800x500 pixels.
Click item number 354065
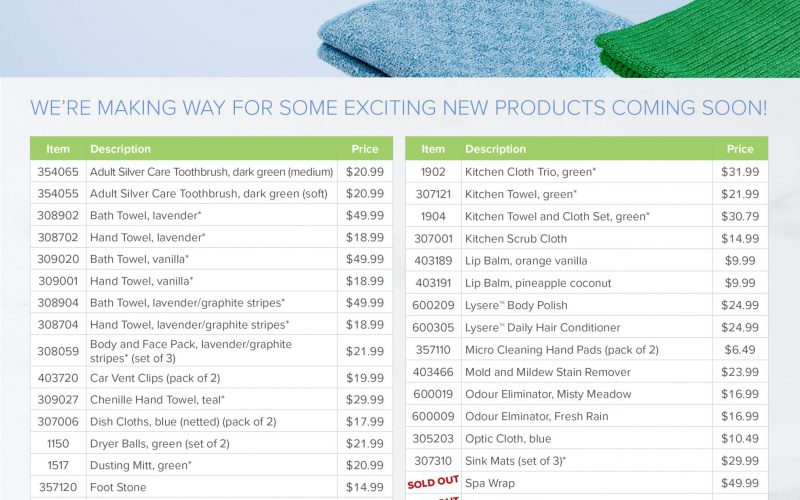(58, 172)
